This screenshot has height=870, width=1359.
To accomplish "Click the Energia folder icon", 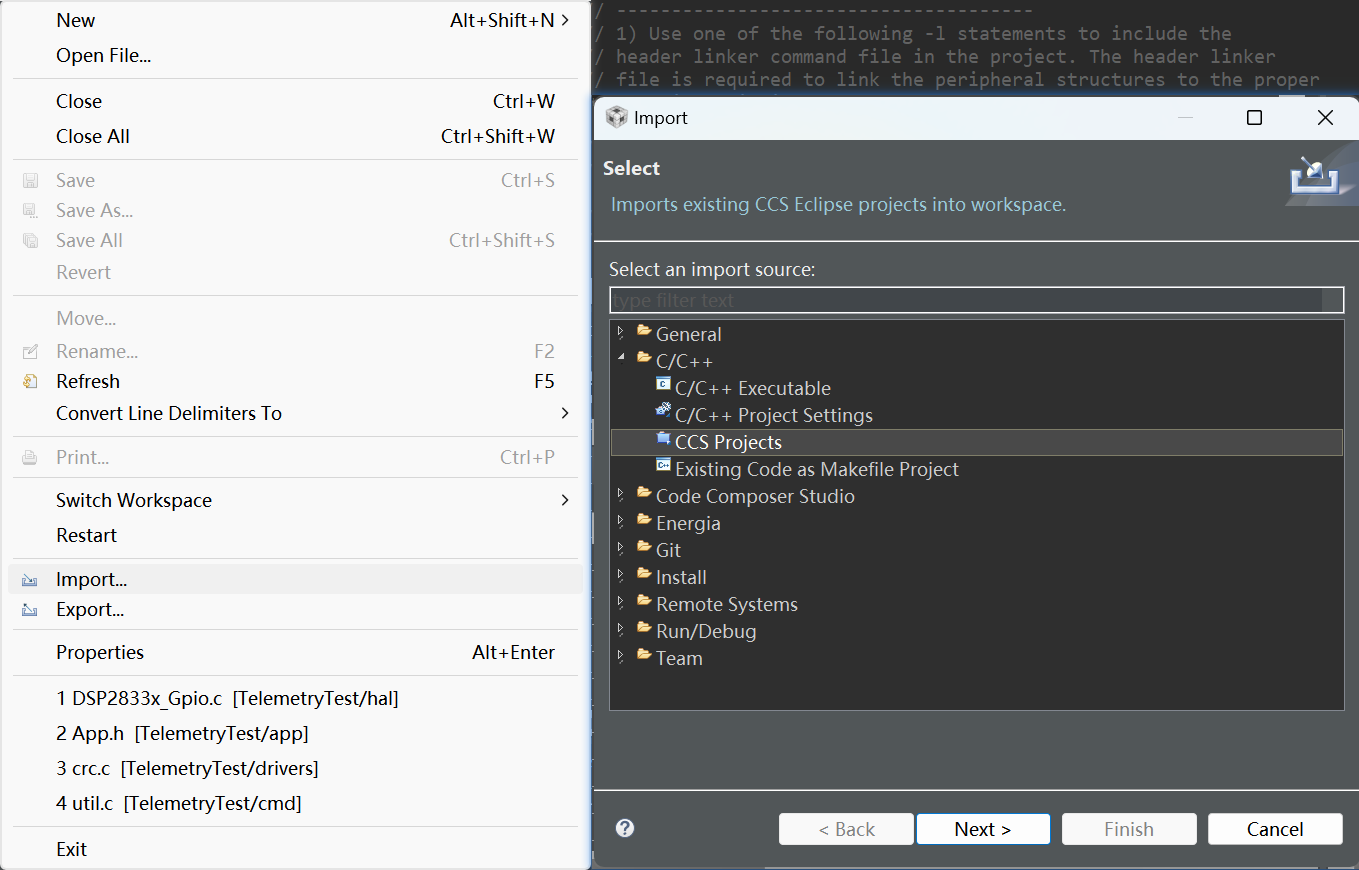I will point(644,520).
